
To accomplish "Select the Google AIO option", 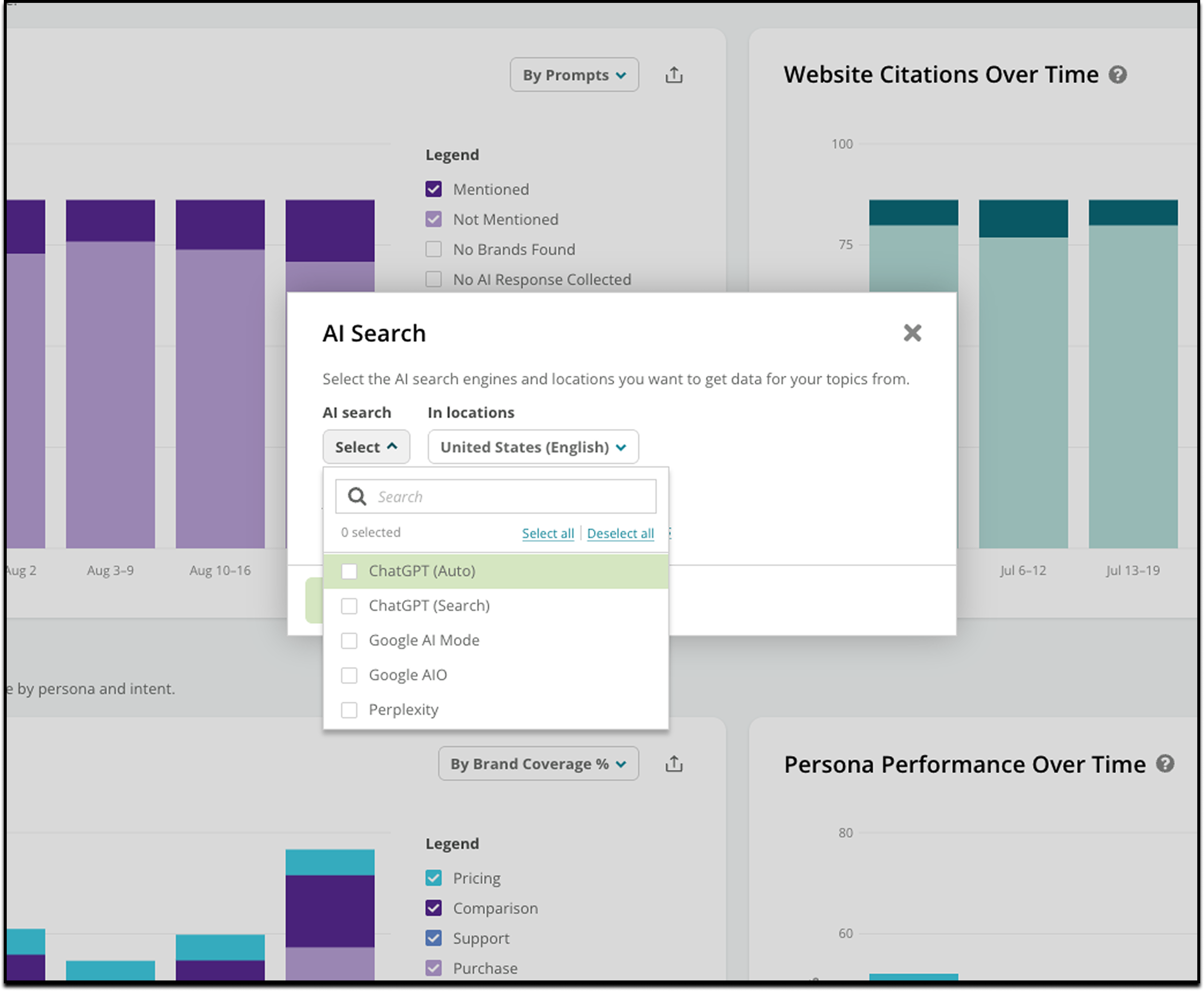I will coord(350,675).
